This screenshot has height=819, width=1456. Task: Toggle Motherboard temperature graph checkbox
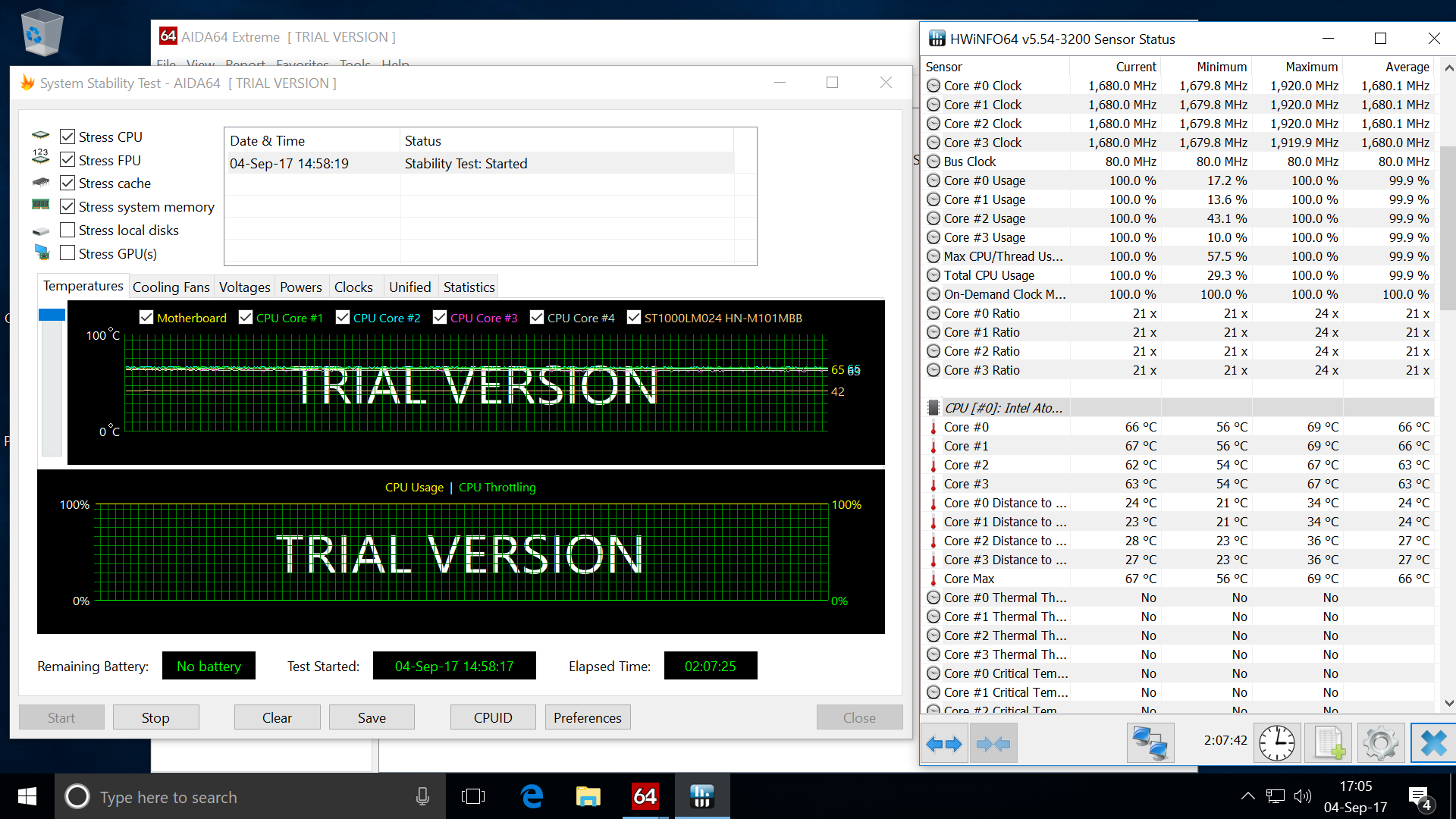pyautogui.click(x=146, y=318)
